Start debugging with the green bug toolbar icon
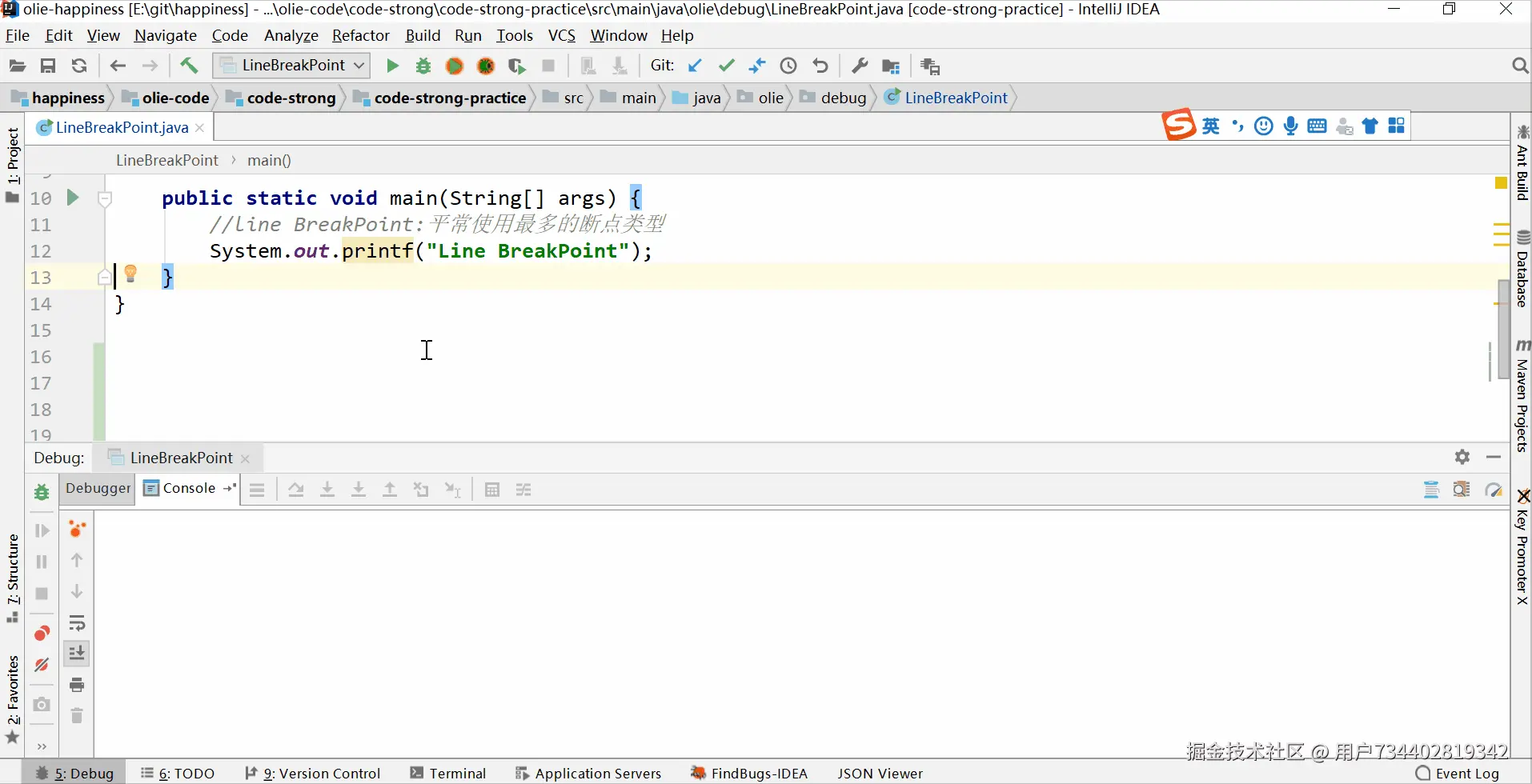The width and height of the screenshot is (1532, 784). (x=423, y=66)
